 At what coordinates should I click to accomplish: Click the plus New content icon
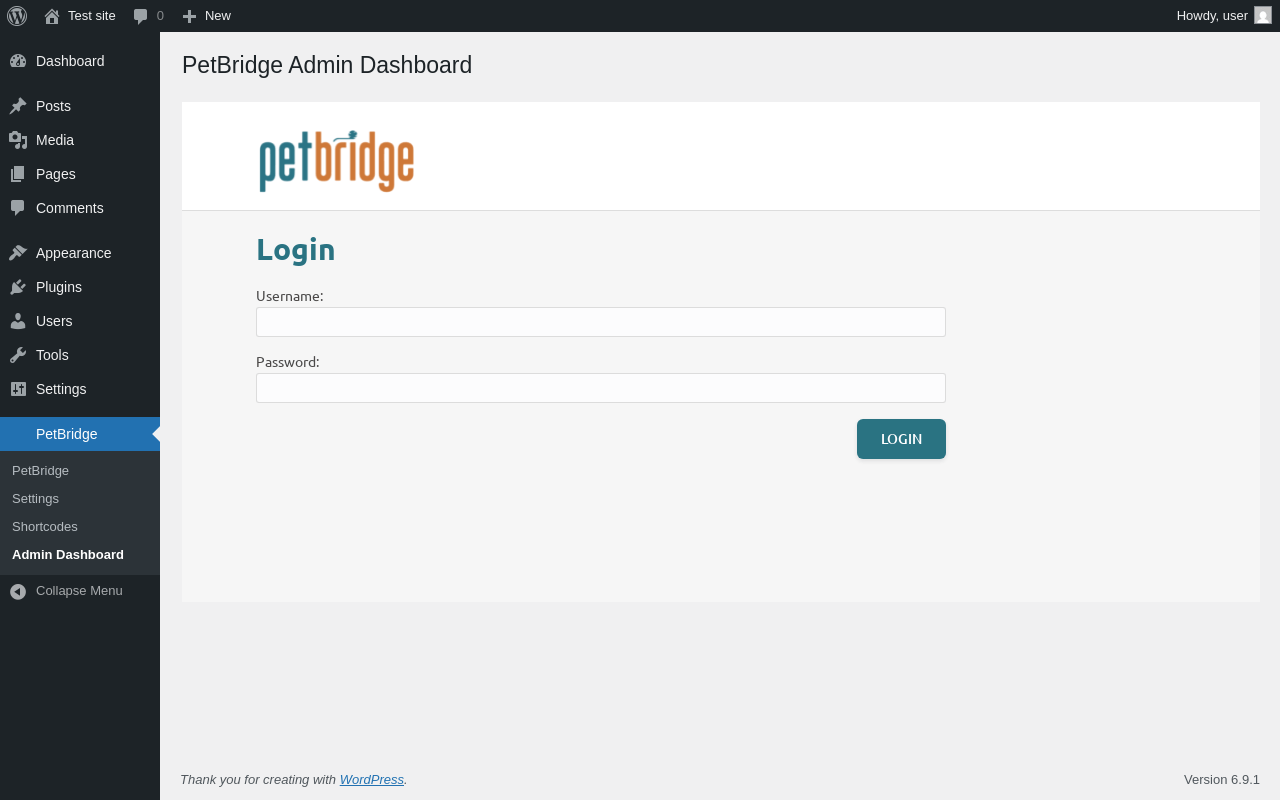tap(189, 16)
